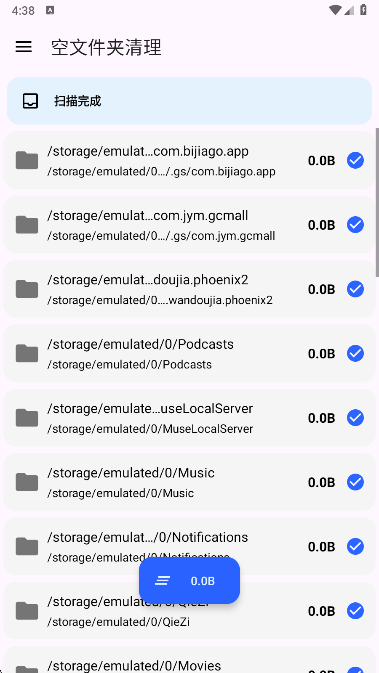
Task: Uncheck the wandoujia.phoenix2 folder checkbox
Action: [355, 289]
